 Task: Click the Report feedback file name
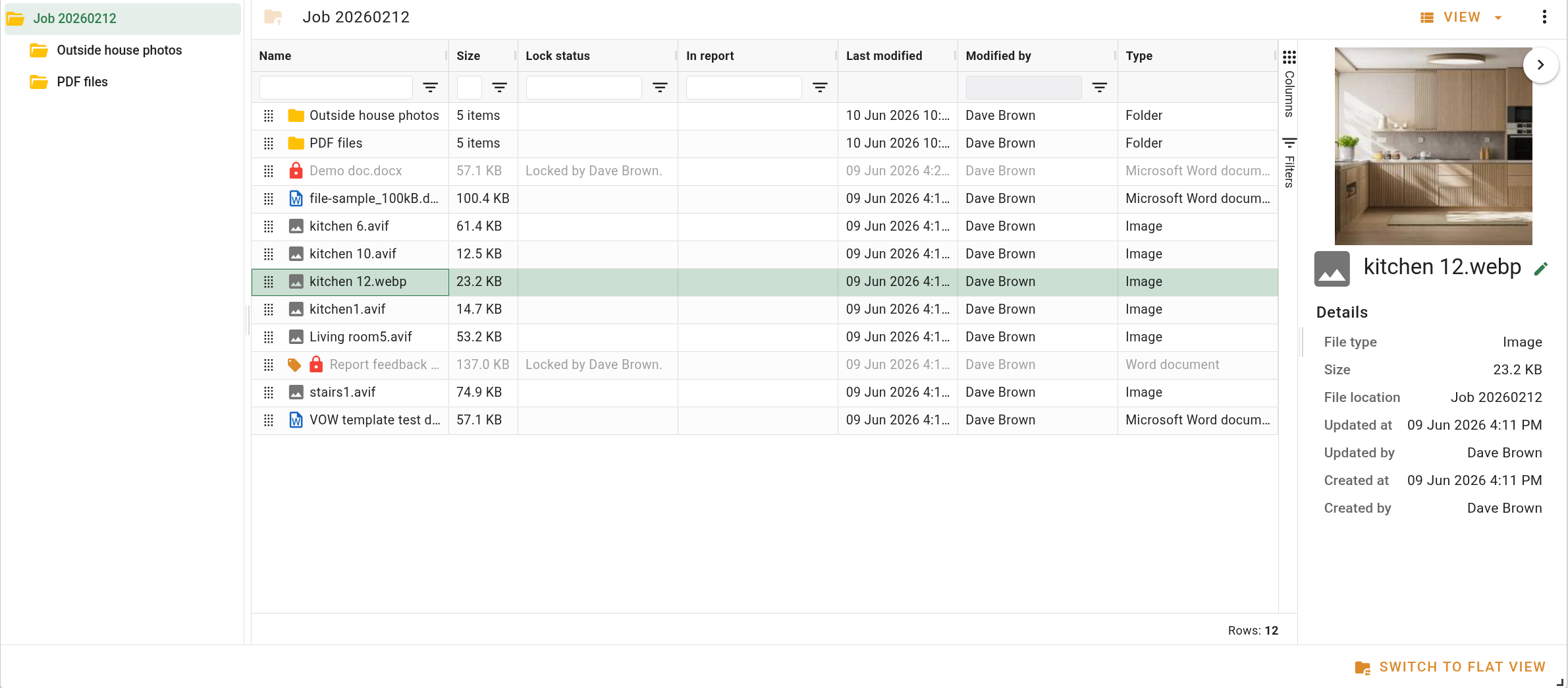tap(384, 364)
